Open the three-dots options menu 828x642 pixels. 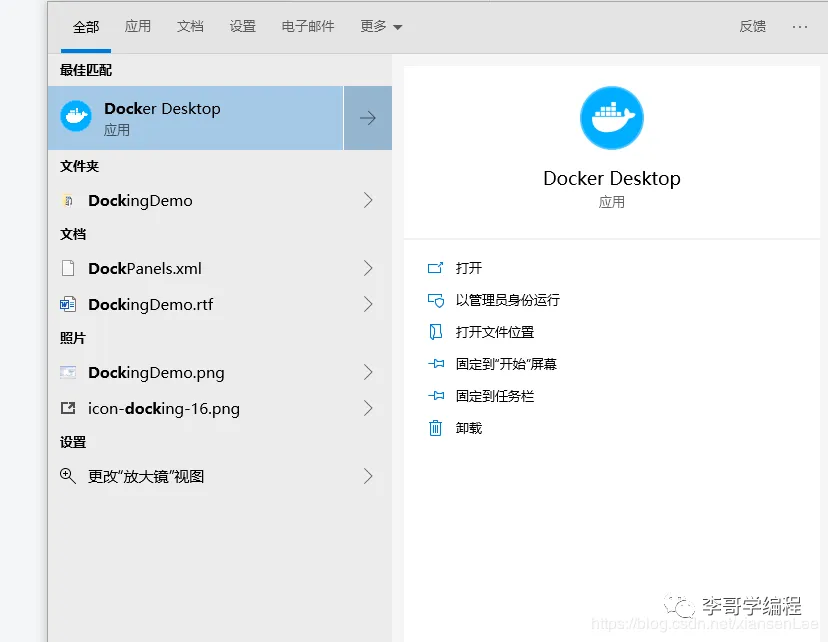(799, 26)
